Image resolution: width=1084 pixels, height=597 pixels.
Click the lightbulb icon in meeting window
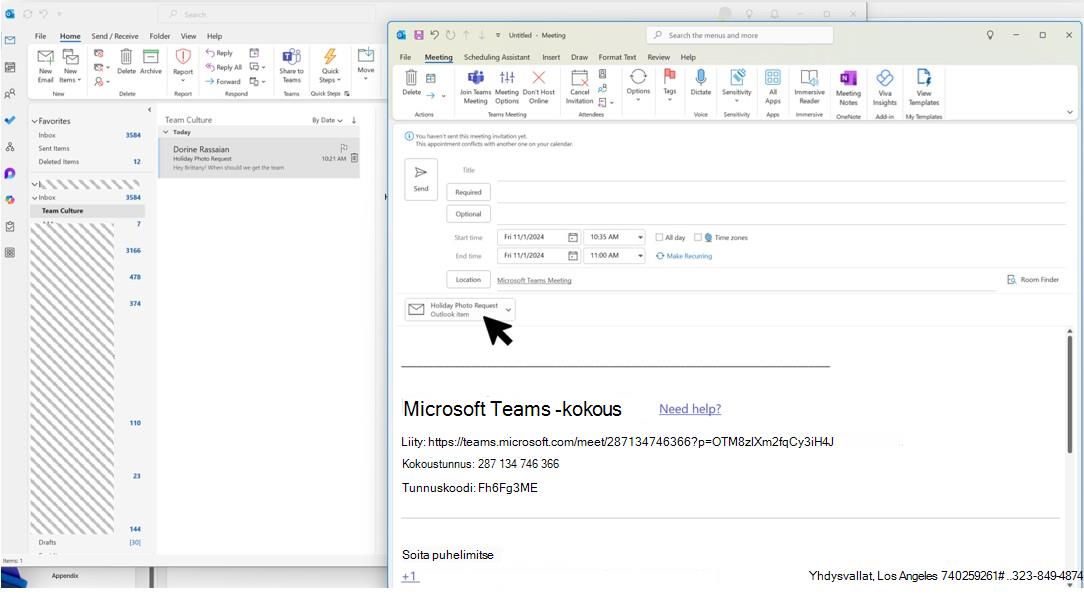[x=990, y=35]
